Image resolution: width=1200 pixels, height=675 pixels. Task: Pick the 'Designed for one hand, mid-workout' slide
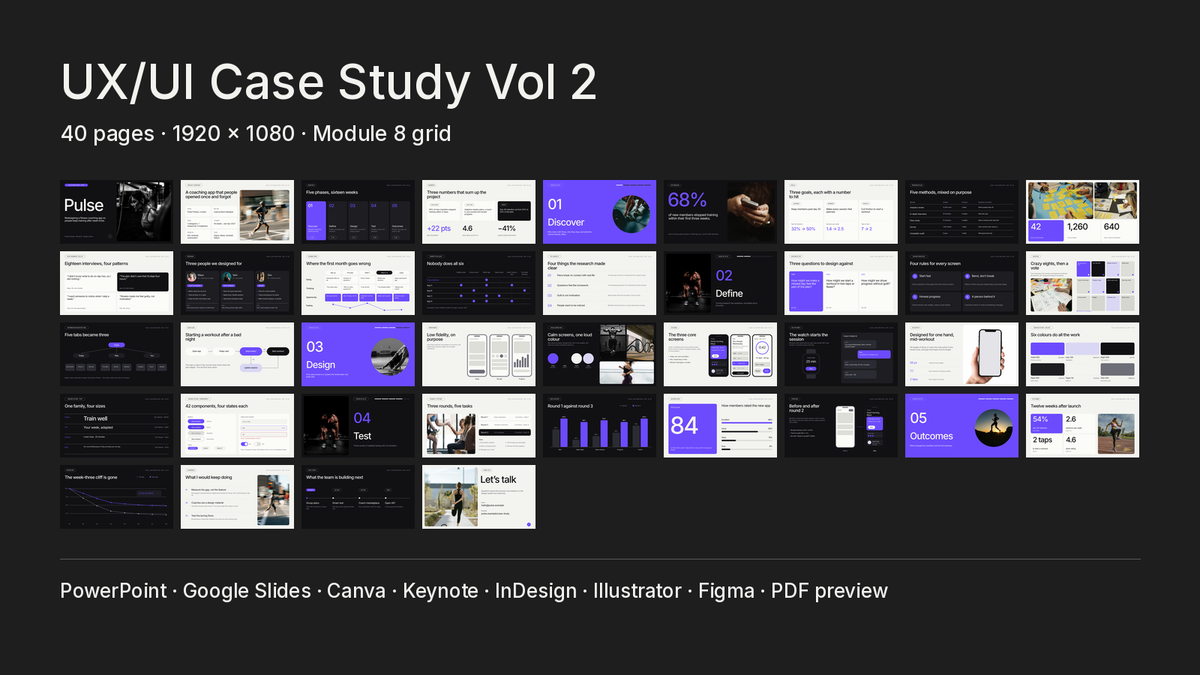click(x=962, y=354)
